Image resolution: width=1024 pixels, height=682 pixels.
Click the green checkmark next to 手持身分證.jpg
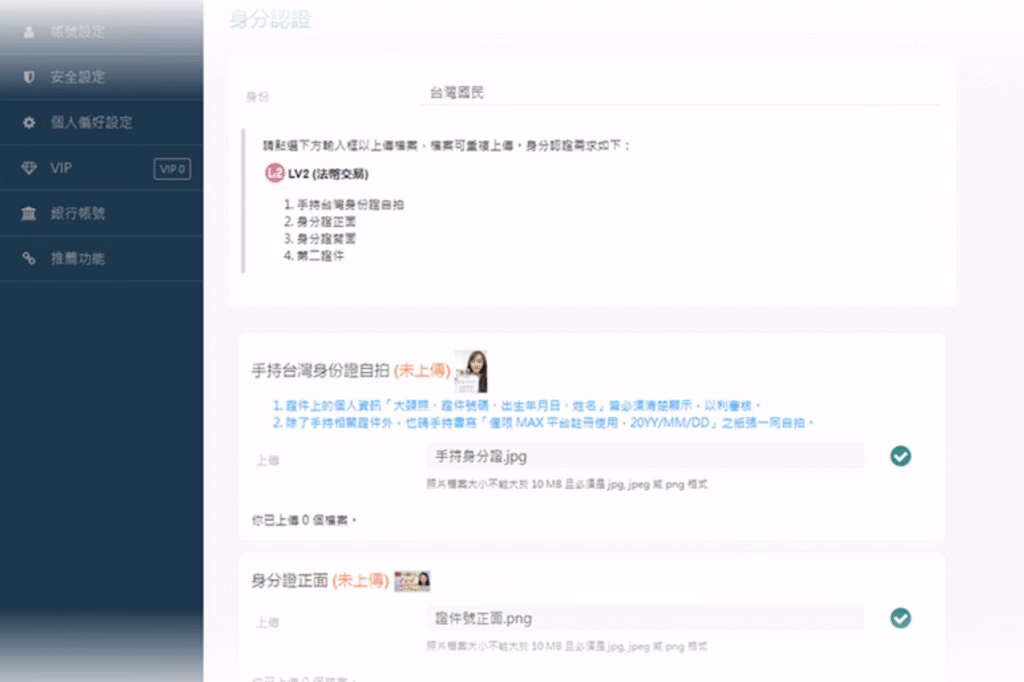[x=901, y=456]
